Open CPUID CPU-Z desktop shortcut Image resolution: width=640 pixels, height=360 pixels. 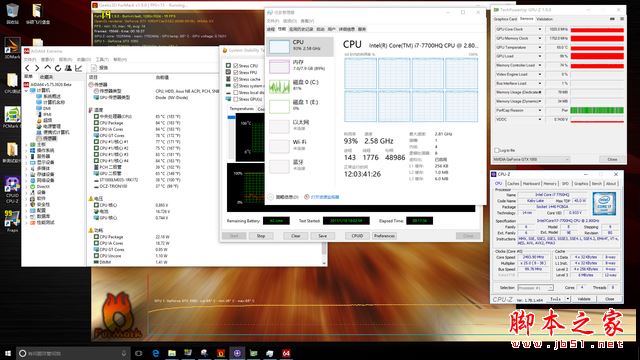coord(12,190)
